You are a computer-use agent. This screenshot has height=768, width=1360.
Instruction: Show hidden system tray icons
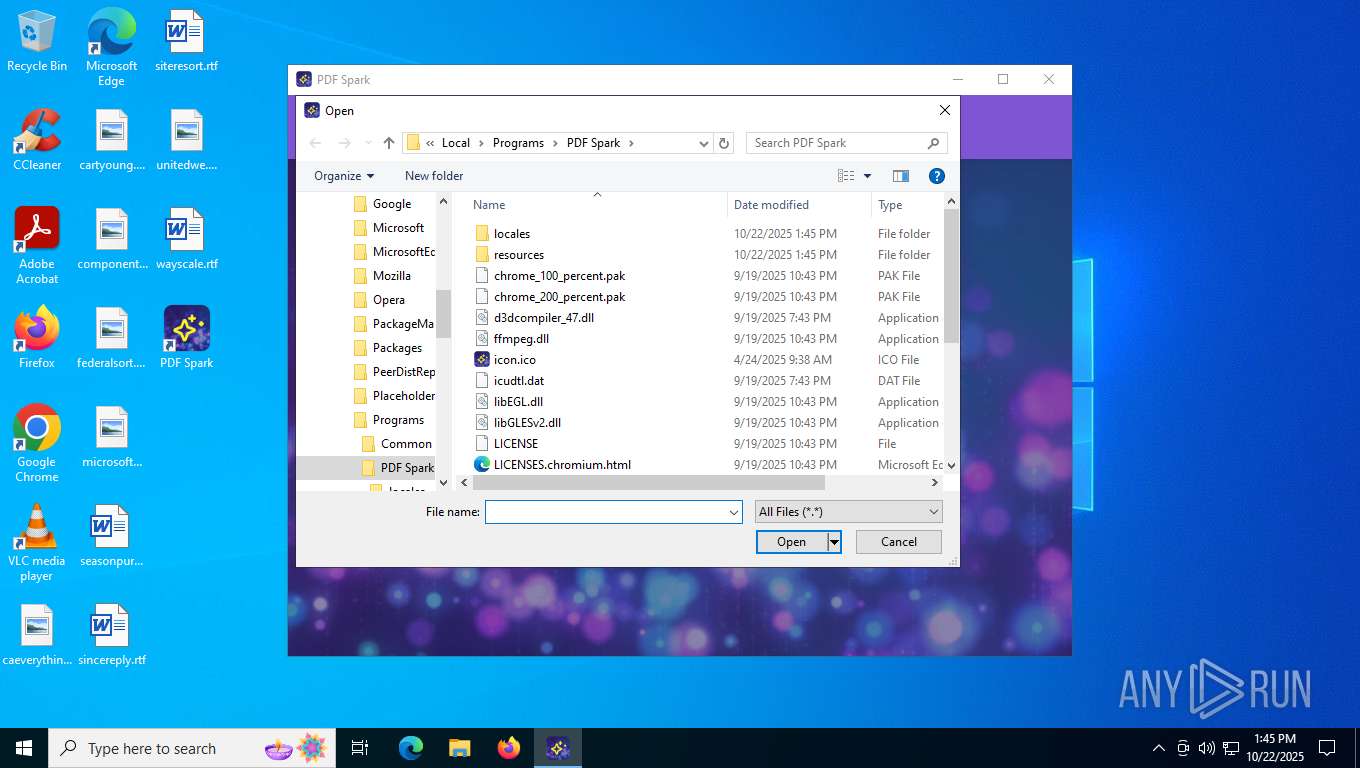pos(1159,748)
